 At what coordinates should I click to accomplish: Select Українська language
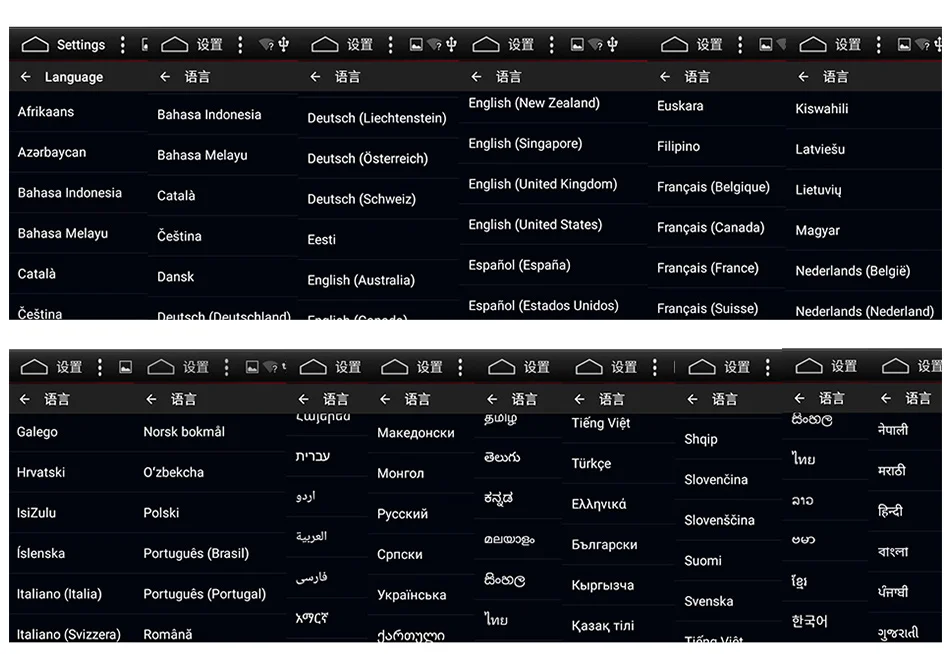coord(412,595)
